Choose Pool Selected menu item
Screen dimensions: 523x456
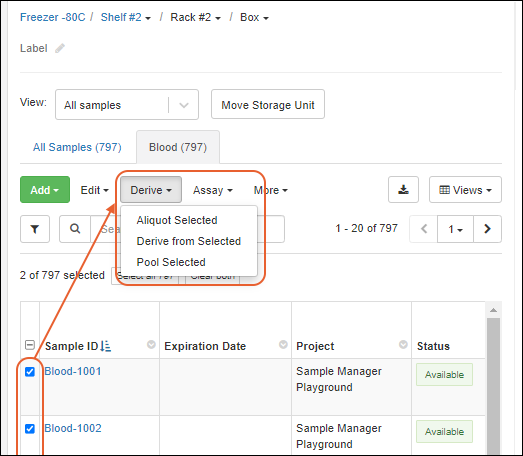[171, 262]
